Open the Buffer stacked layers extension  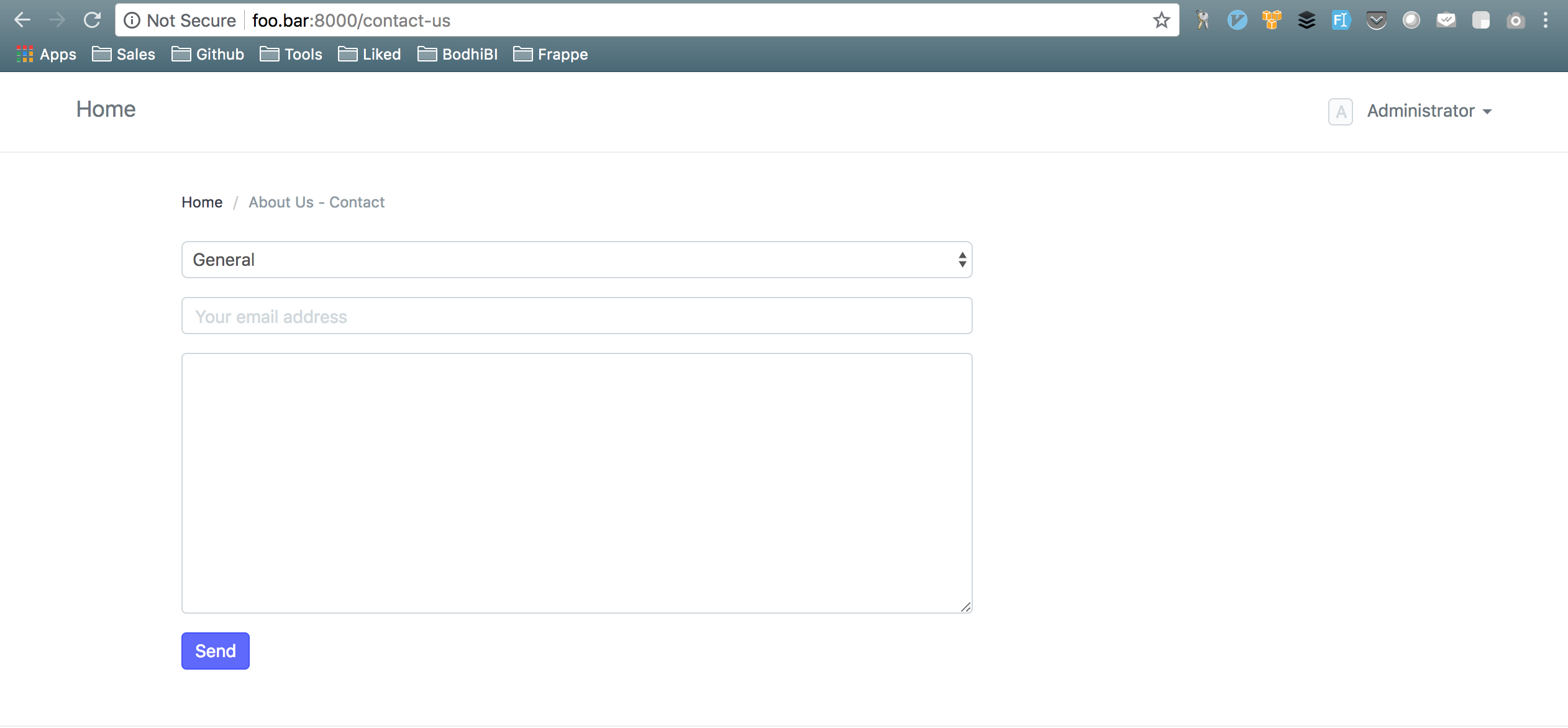1306,20
